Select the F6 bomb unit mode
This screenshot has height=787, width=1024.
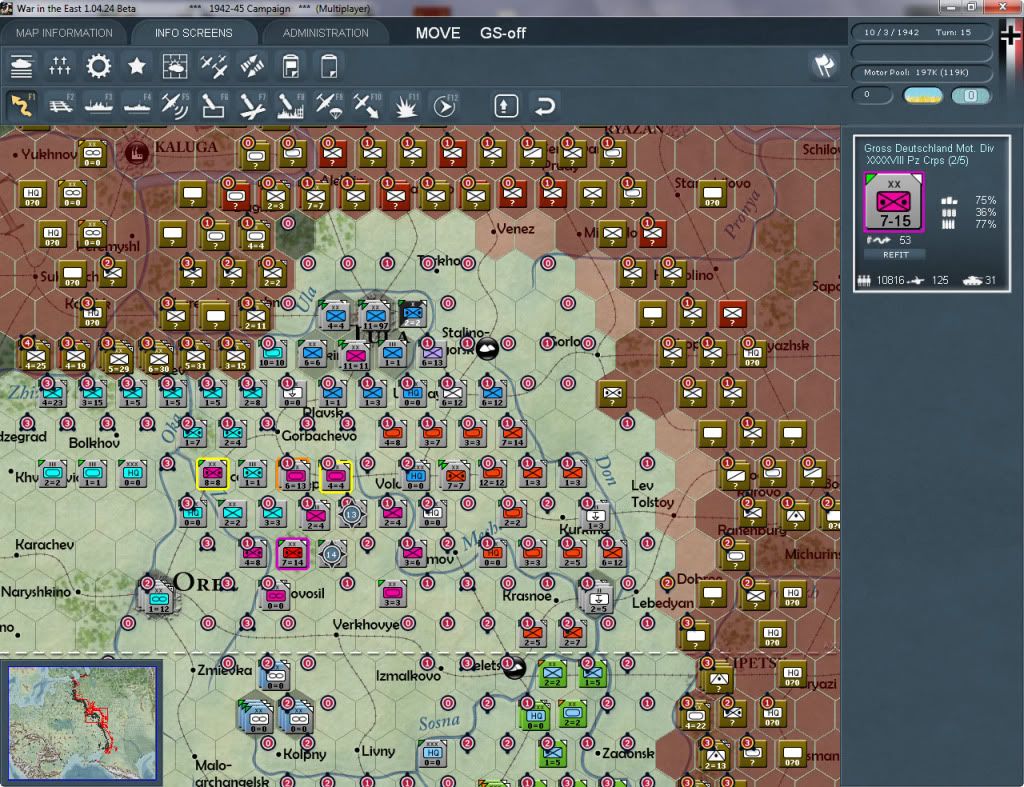point(214,105)
